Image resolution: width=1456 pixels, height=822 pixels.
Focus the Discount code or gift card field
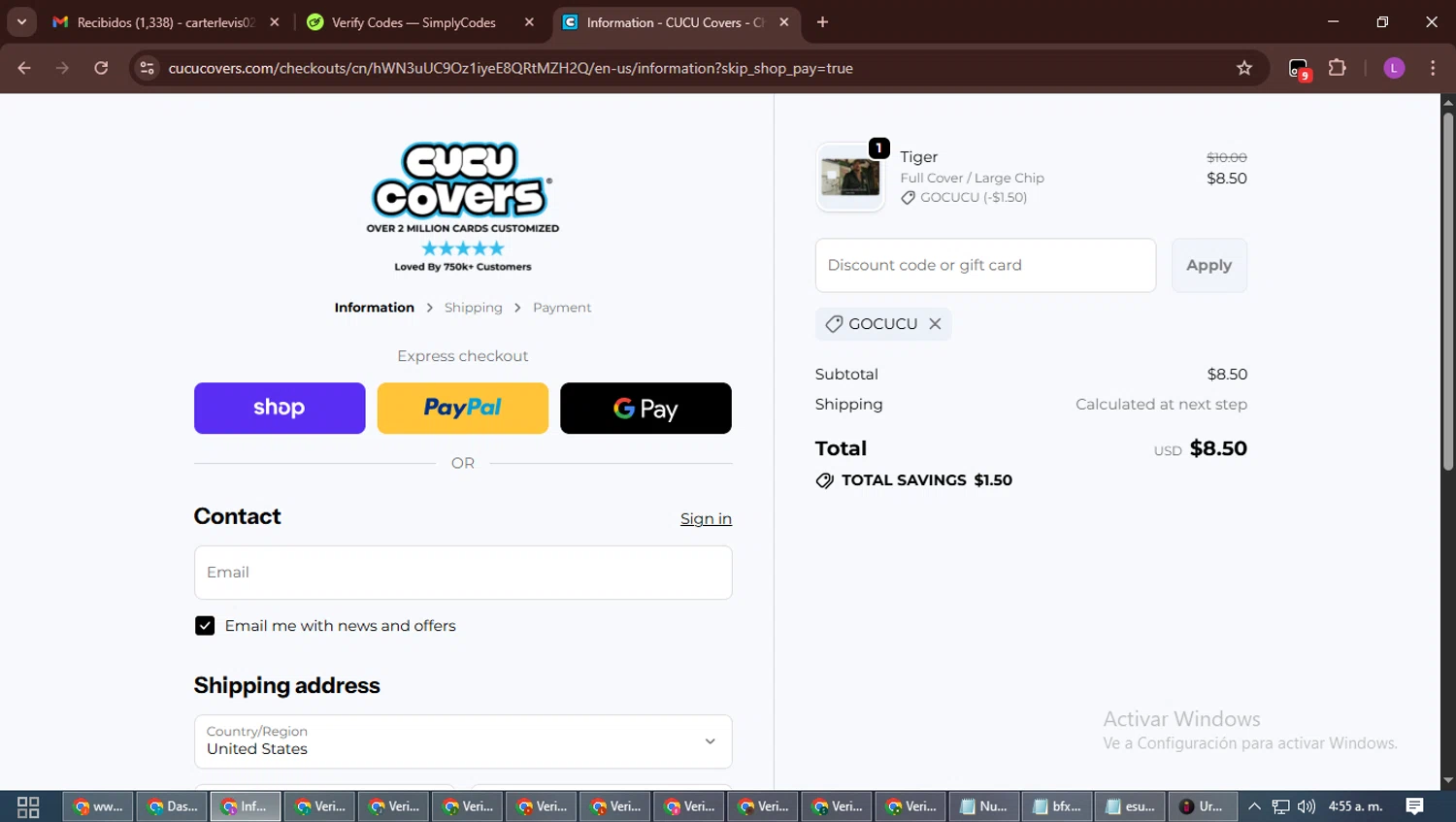[985, 265]
